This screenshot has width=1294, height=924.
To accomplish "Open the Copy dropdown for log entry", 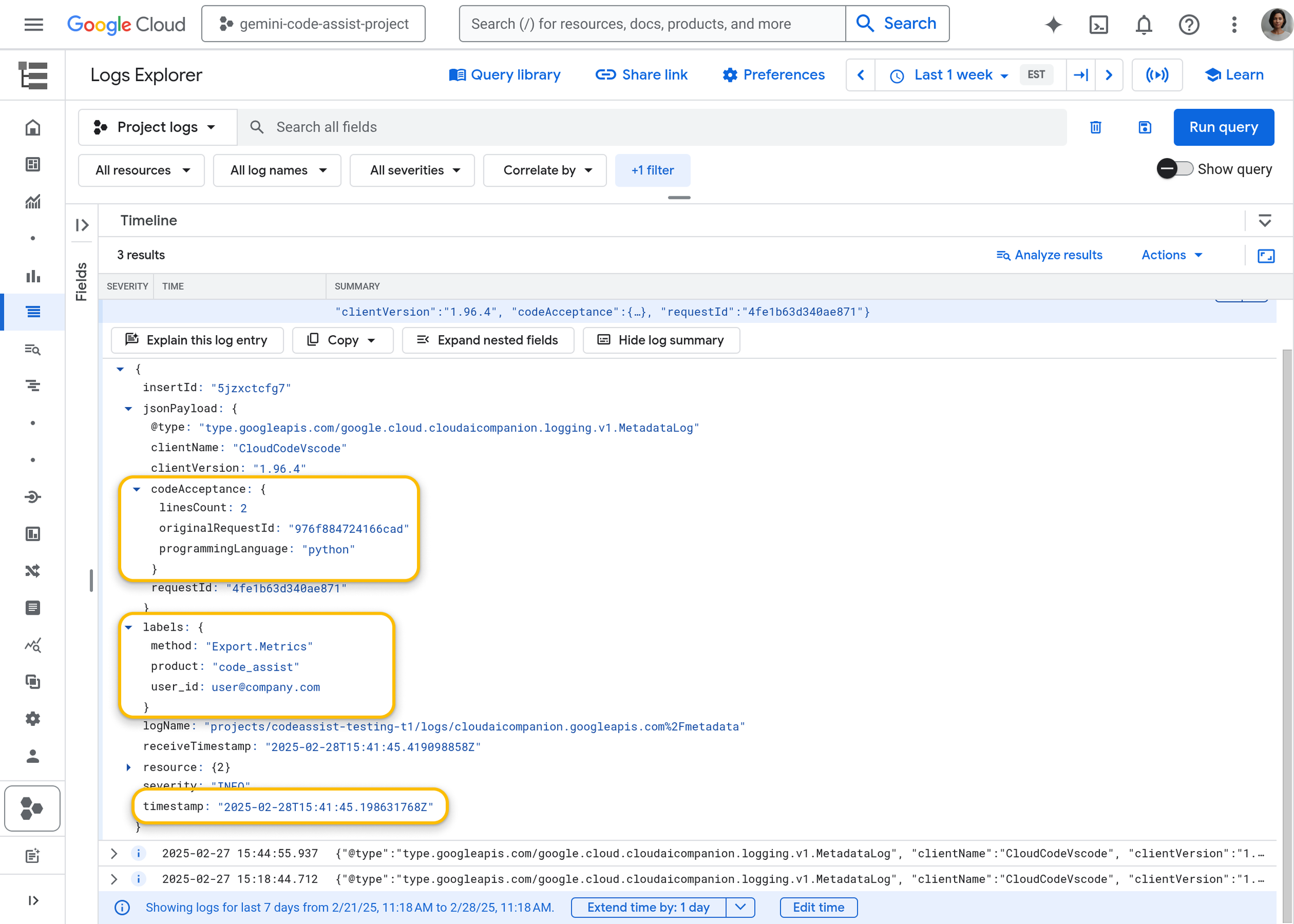I will (342, 341).
